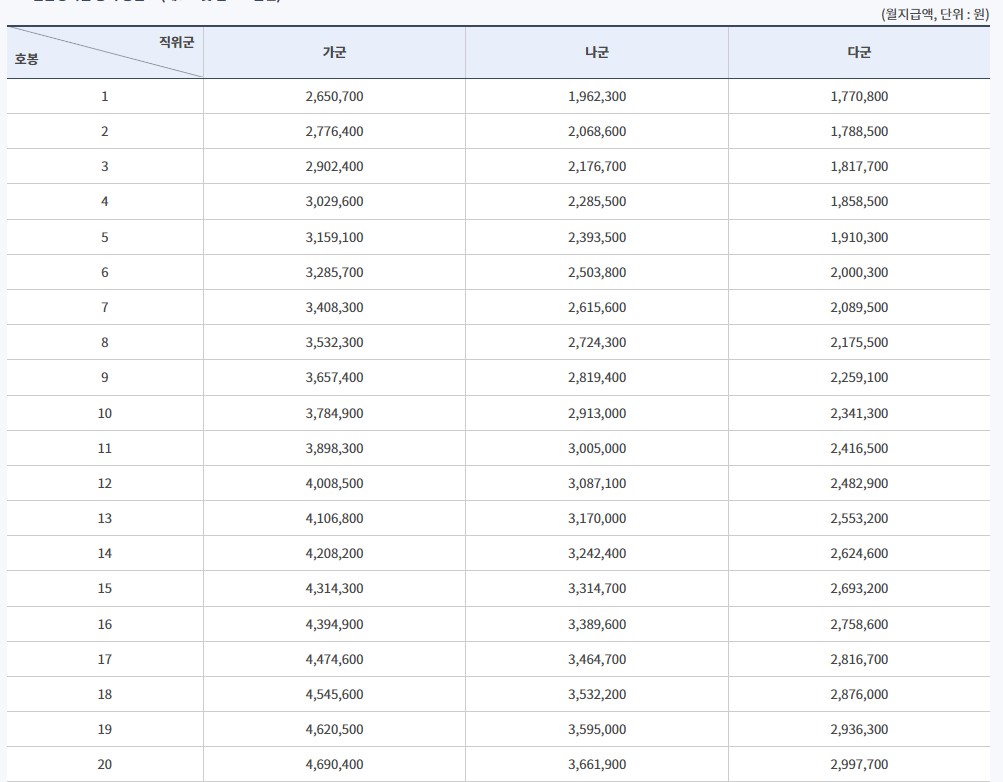Select the value 1,910,300
Viewport: 1003px width, 782px height.
point(859,237)
